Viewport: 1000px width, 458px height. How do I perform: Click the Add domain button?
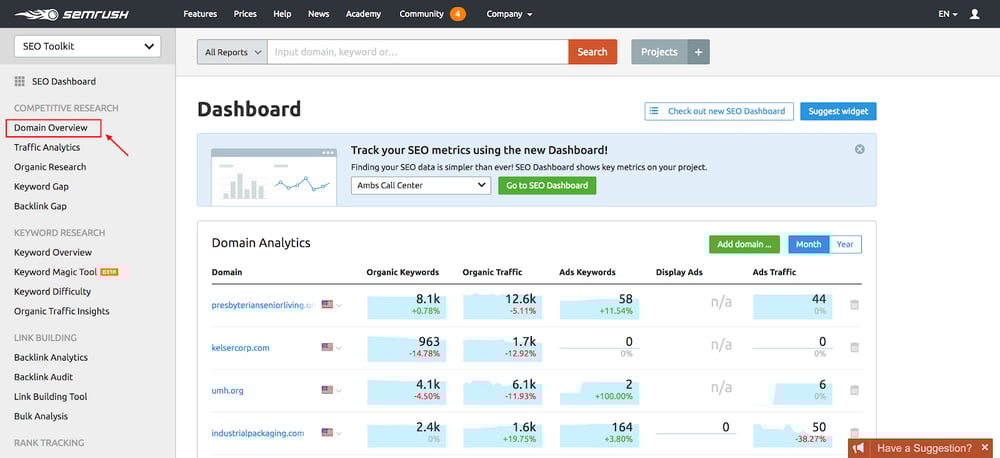coord(745,244)
